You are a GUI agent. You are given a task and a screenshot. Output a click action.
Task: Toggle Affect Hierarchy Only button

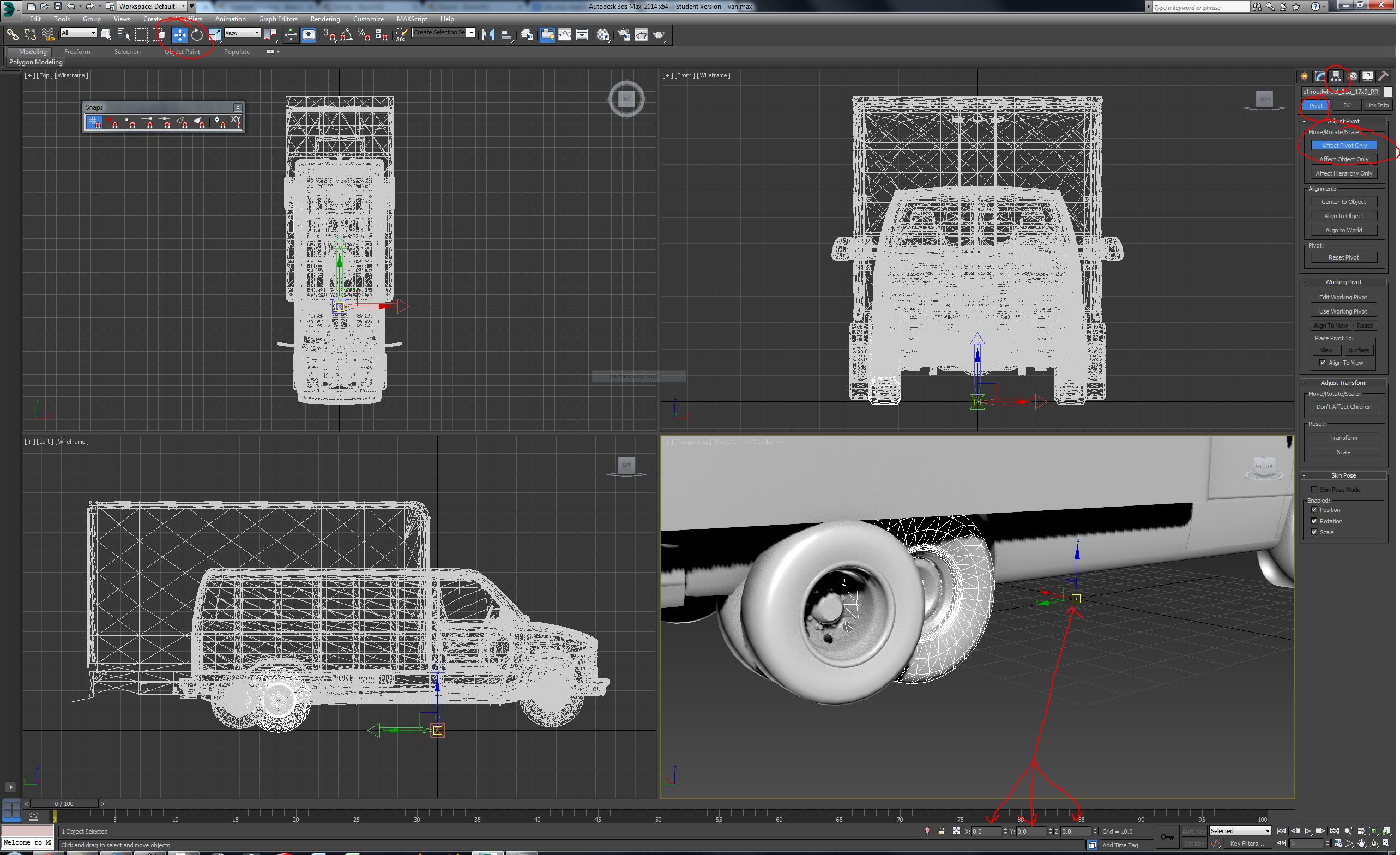coord(1344,173)
